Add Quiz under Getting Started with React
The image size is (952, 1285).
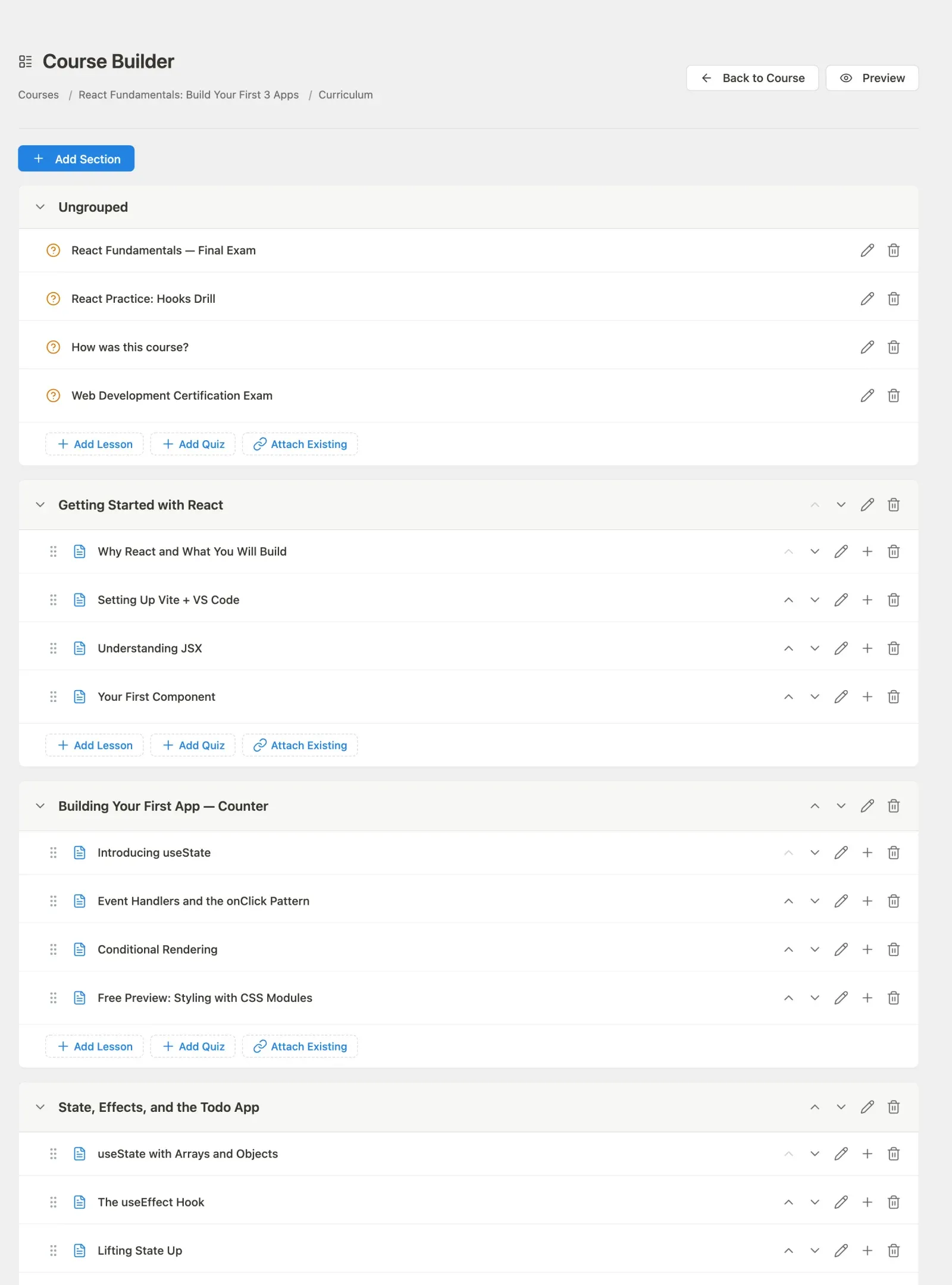193,745
